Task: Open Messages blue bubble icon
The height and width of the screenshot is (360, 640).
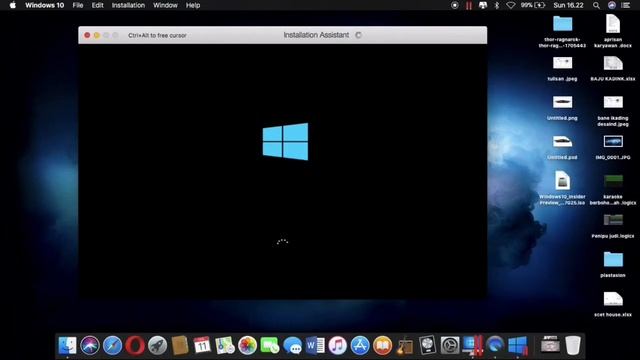Action: click(293, 345)
